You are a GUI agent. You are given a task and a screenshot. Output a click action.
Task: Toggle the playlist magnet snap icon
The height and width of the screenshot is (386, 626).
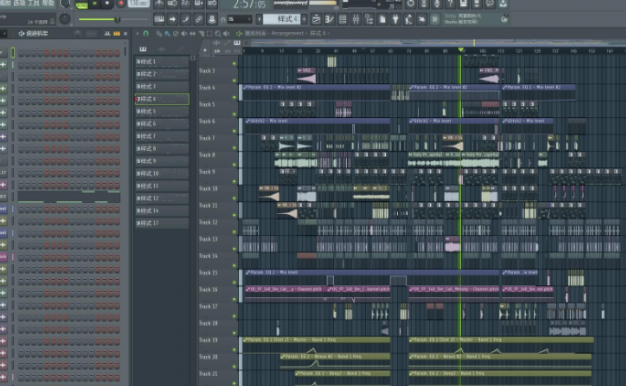pyautogui.click(x=146, y=34)
